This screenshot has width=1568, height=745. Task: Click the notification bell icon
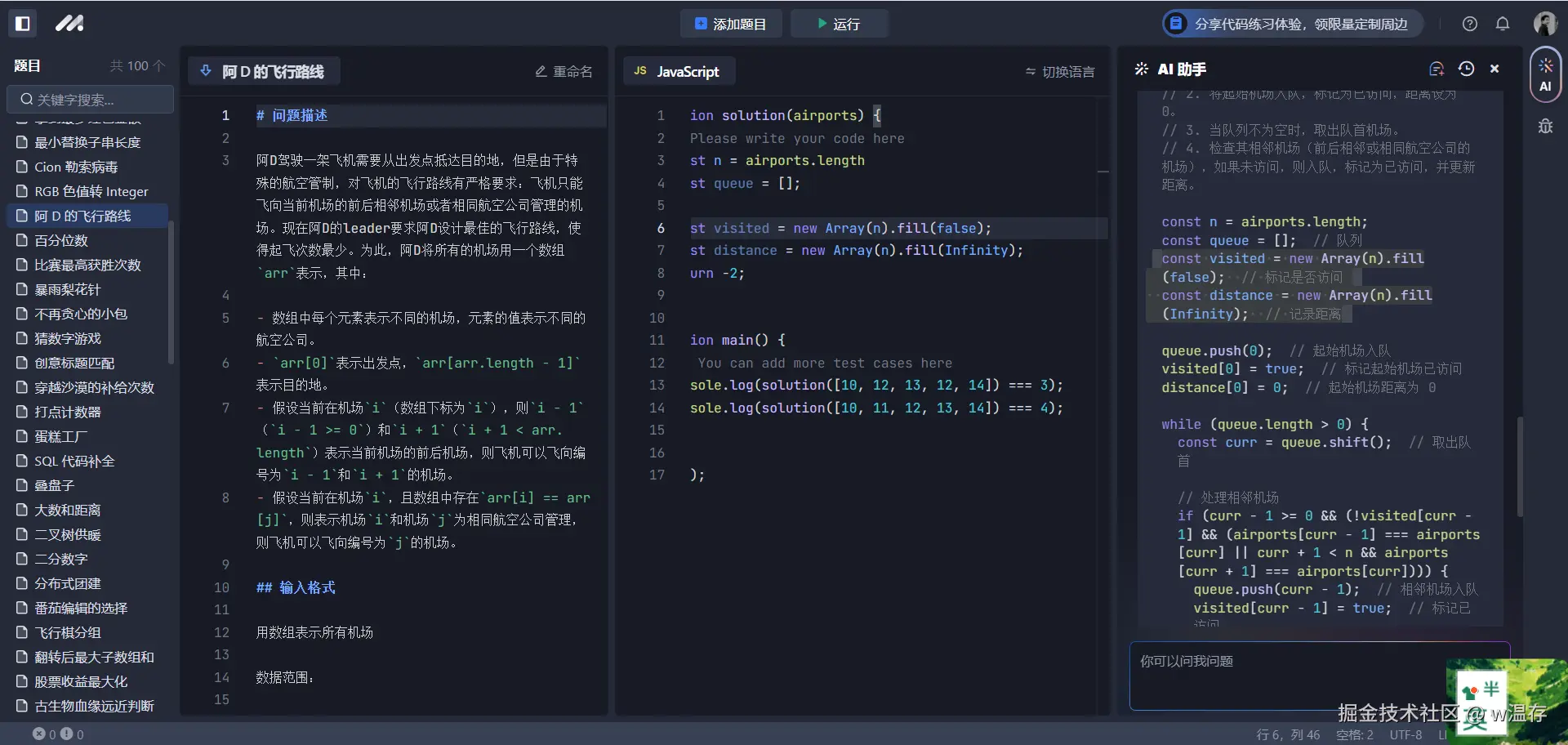pos(1503,24)
